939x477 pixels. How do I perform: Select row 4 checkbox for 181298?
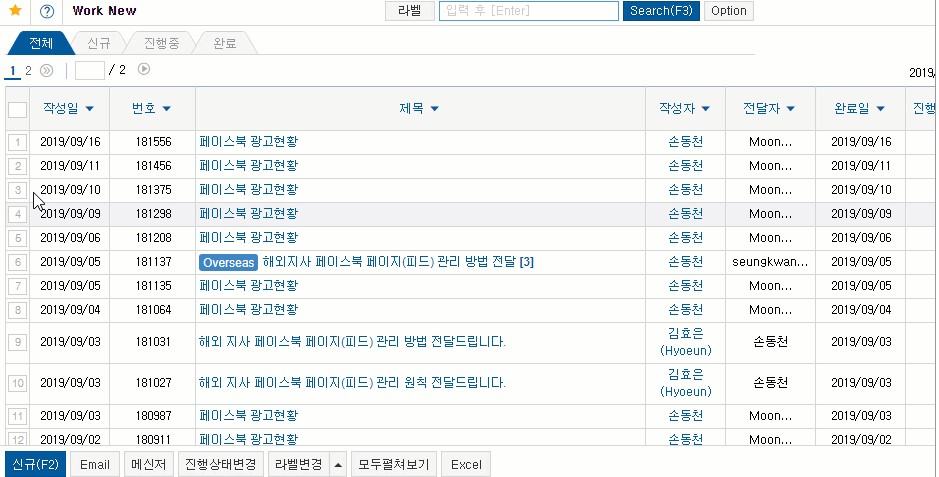pos(18,214)
